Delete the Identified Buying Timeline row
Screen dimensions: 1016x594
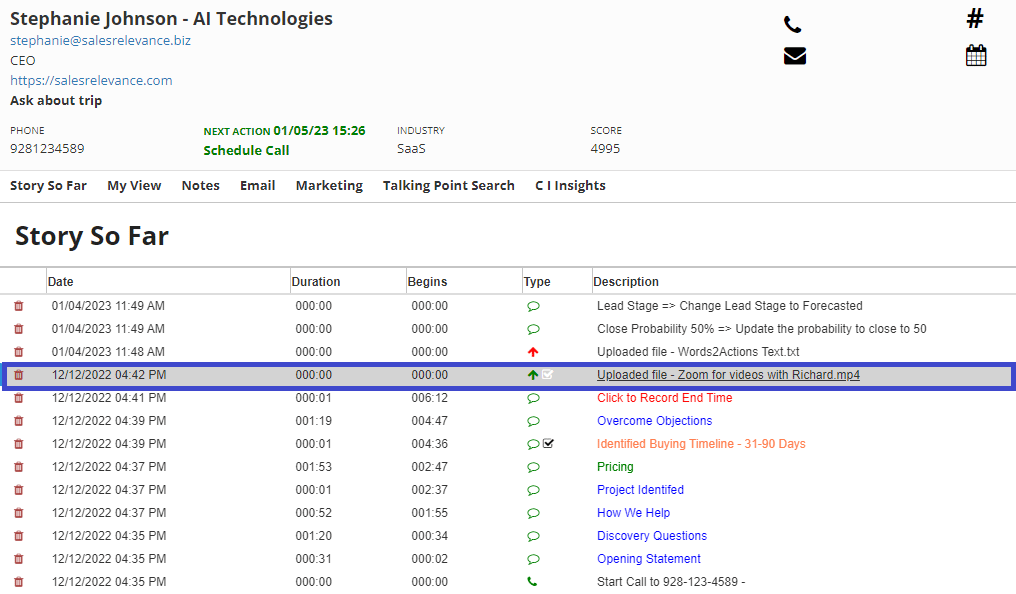pos(19,444)
